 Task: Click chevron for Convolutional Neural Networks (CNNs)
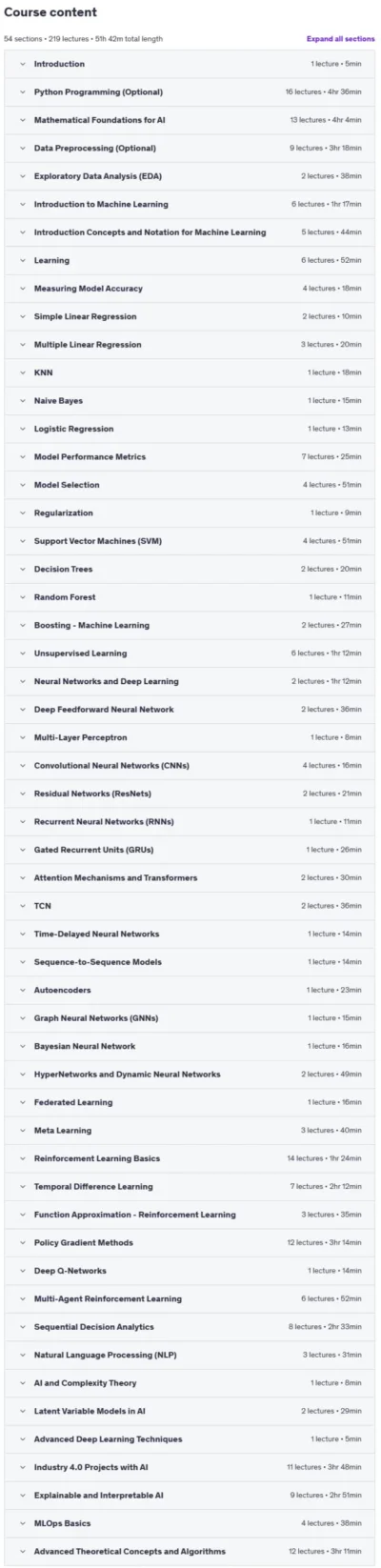(23, 766)
